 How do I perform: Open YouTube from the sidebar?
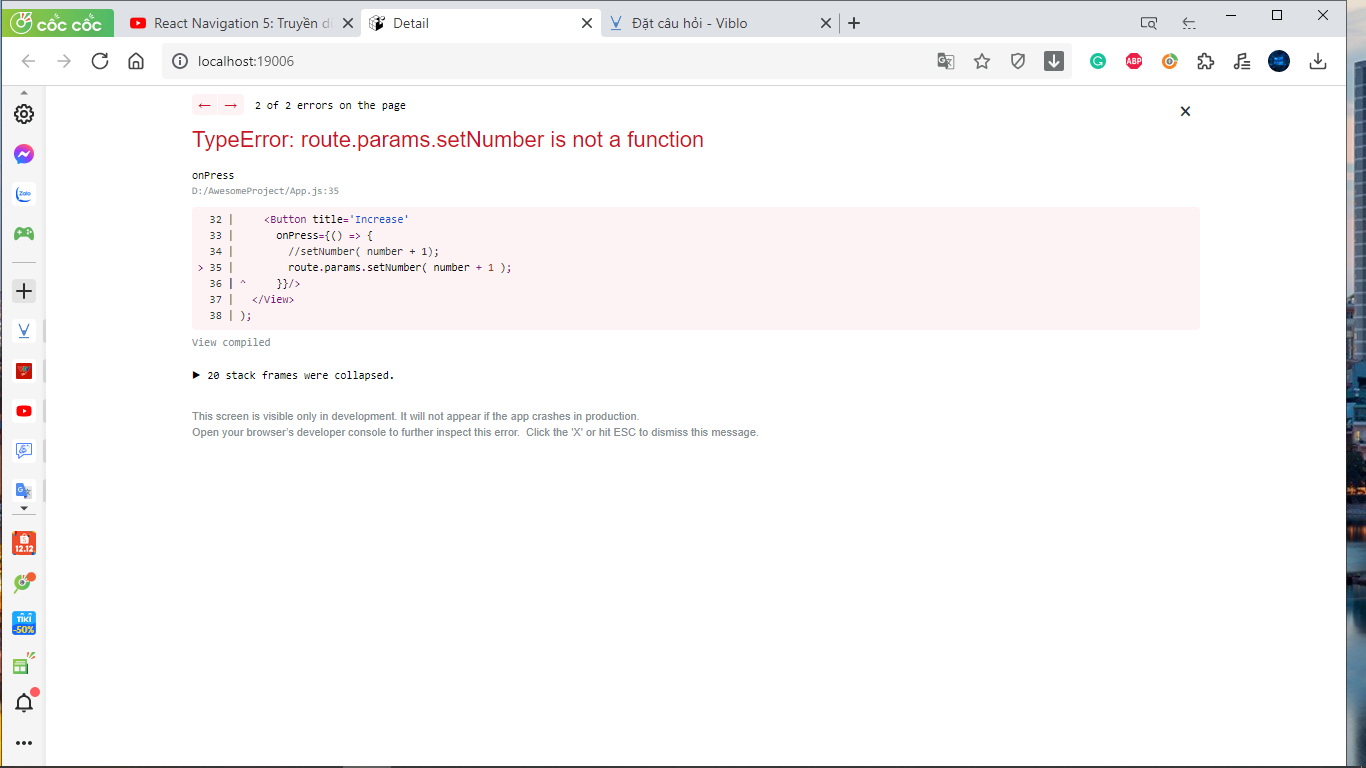click(24, 411)
